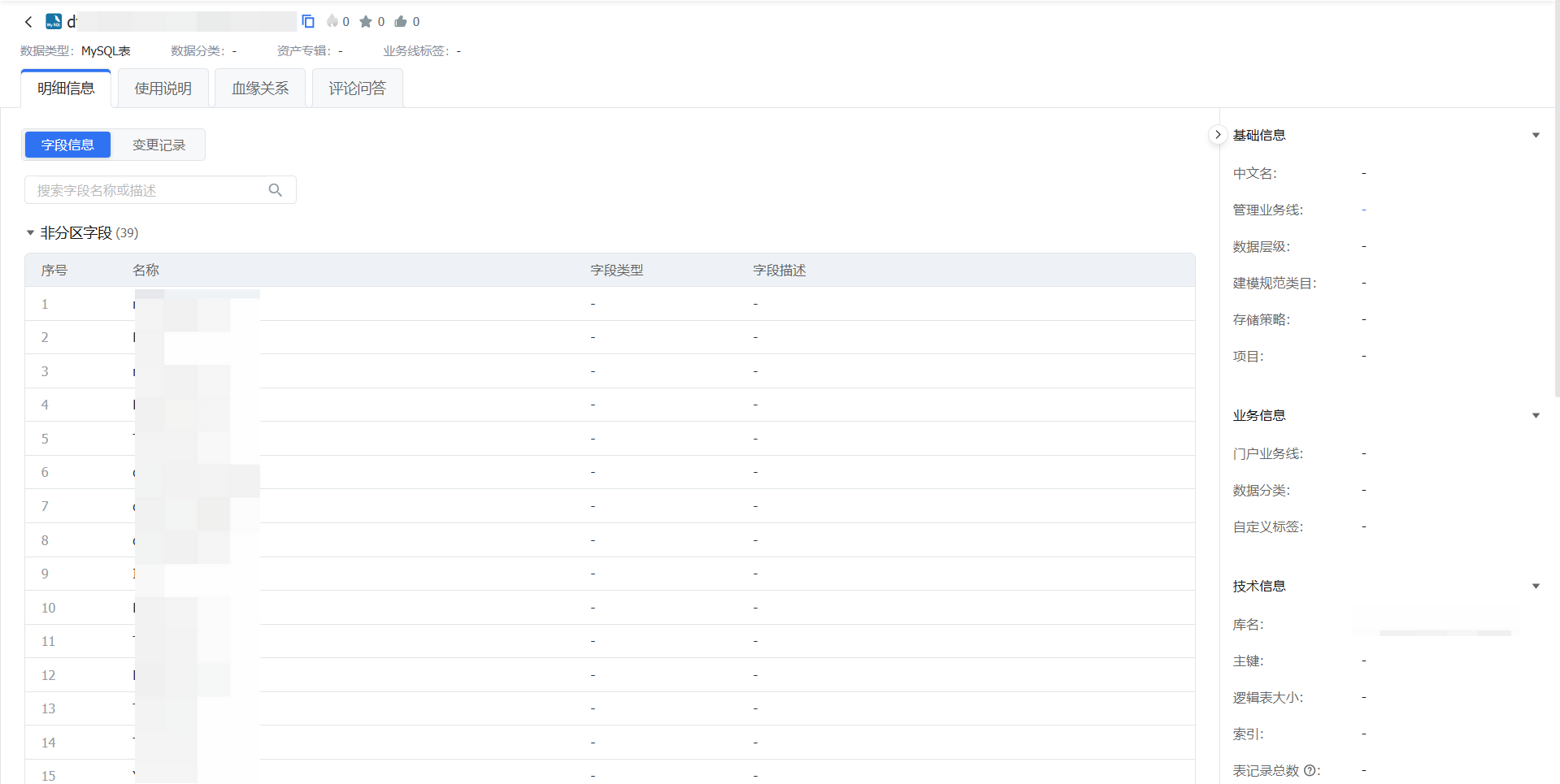This screenshot has width=1560, height=784.
Task: Click the search magnifier icon
Action: [x=276, y=190]
